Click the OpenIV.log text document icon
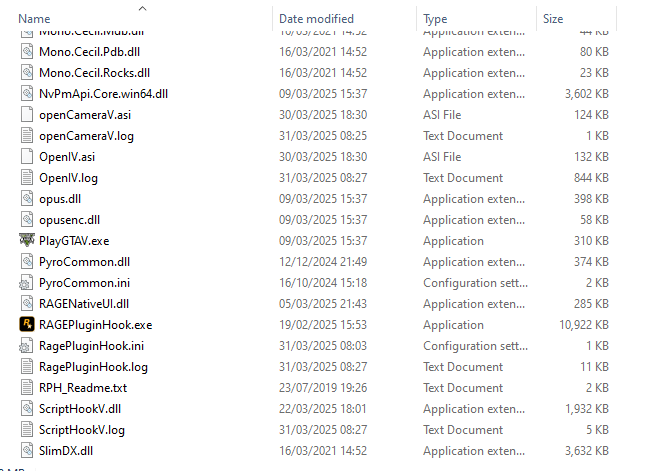The width and height of the screenshot is (669, 471). click(27, 177)
